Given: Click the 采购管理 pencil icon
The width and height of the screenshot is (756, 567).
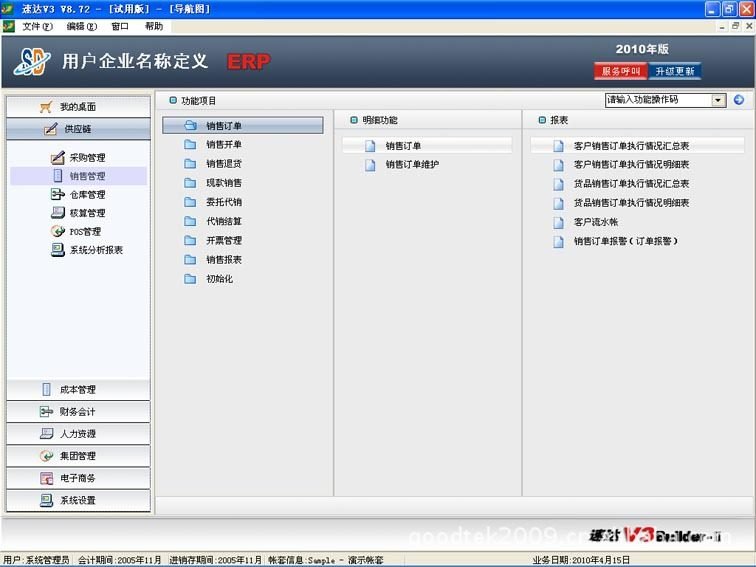Looking at the screenshot, I should coord(57,157).
